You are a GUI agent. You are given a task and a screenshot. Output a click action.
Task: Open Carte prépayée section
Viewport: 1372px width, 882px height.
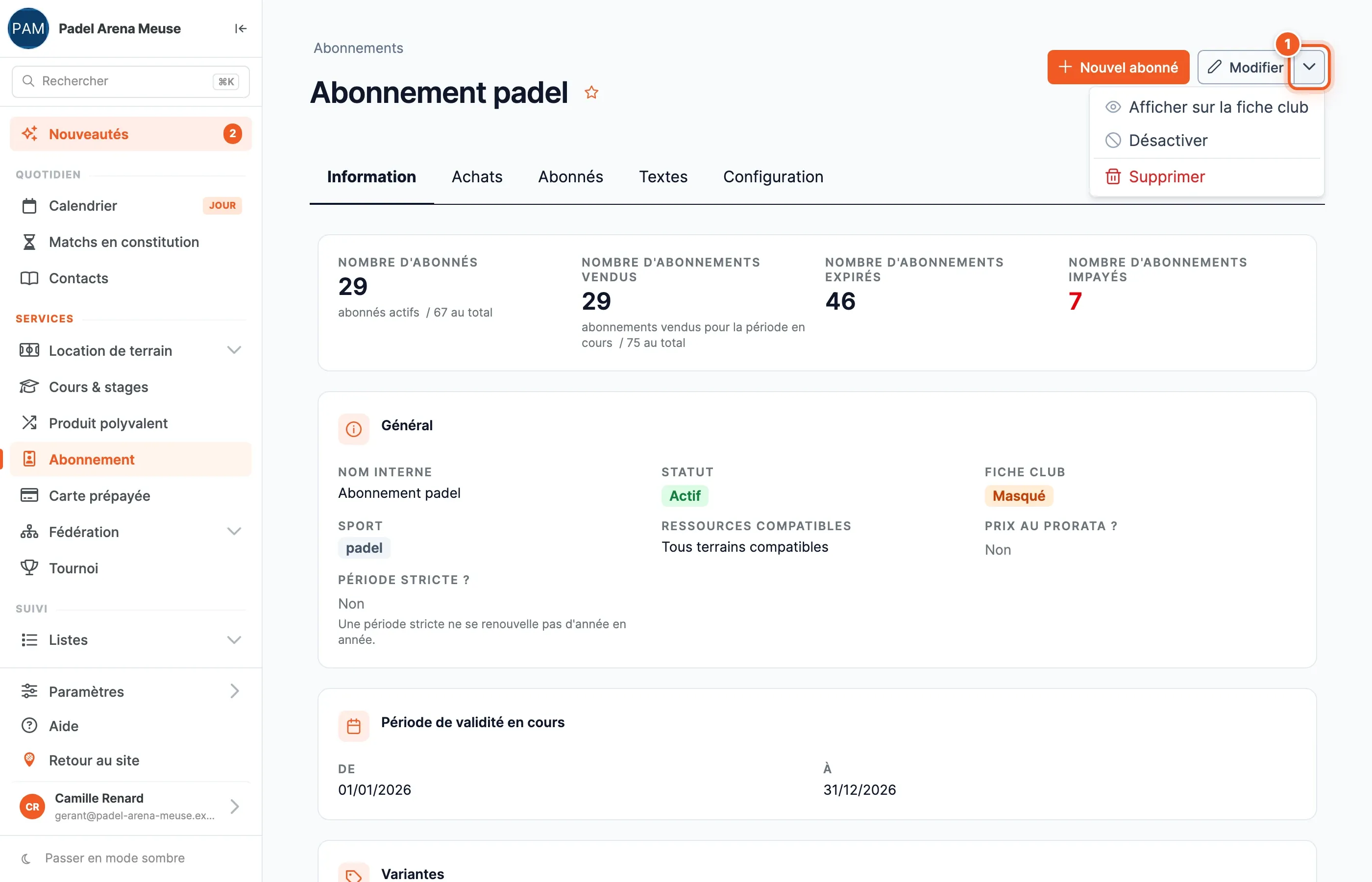coord(130,495)
